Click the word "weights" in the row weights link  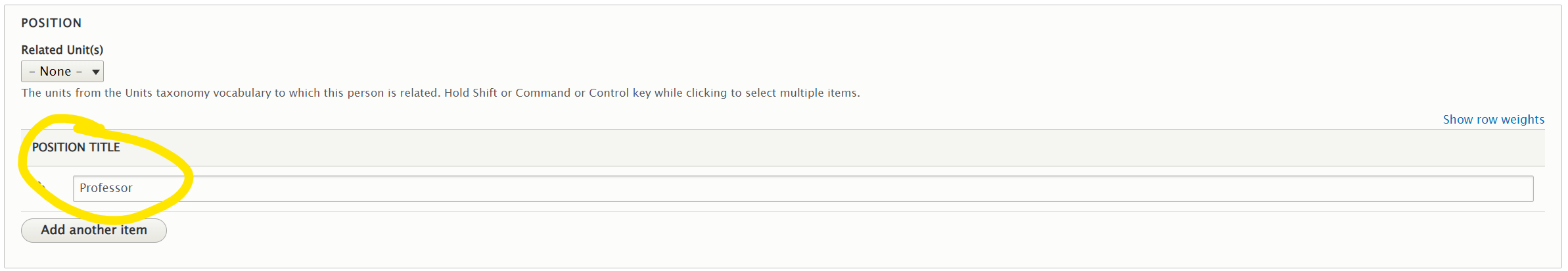tap(1523, 120)
